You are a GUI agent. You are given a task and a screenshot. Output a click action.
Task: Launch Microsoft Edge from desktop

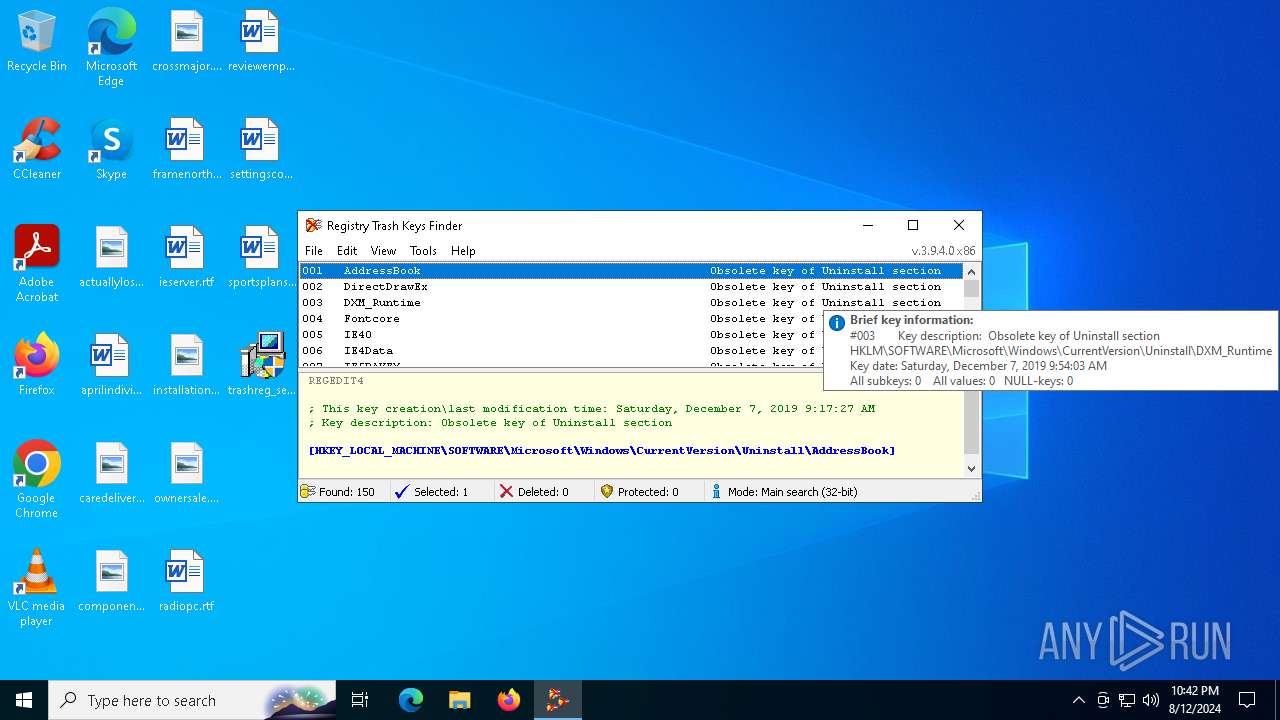pos(111,48)
